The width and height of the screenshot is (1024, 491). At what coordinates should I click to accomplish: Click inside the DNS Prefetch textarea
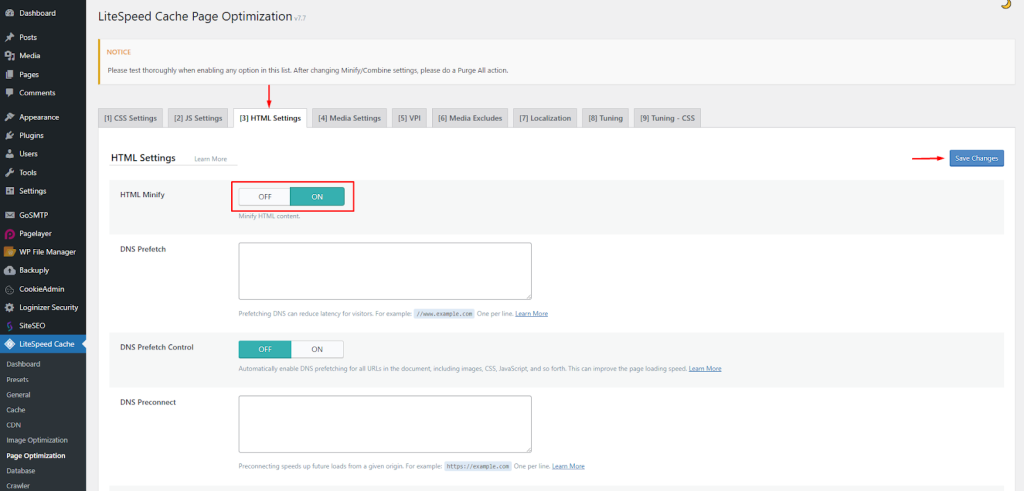click(385, 271)
